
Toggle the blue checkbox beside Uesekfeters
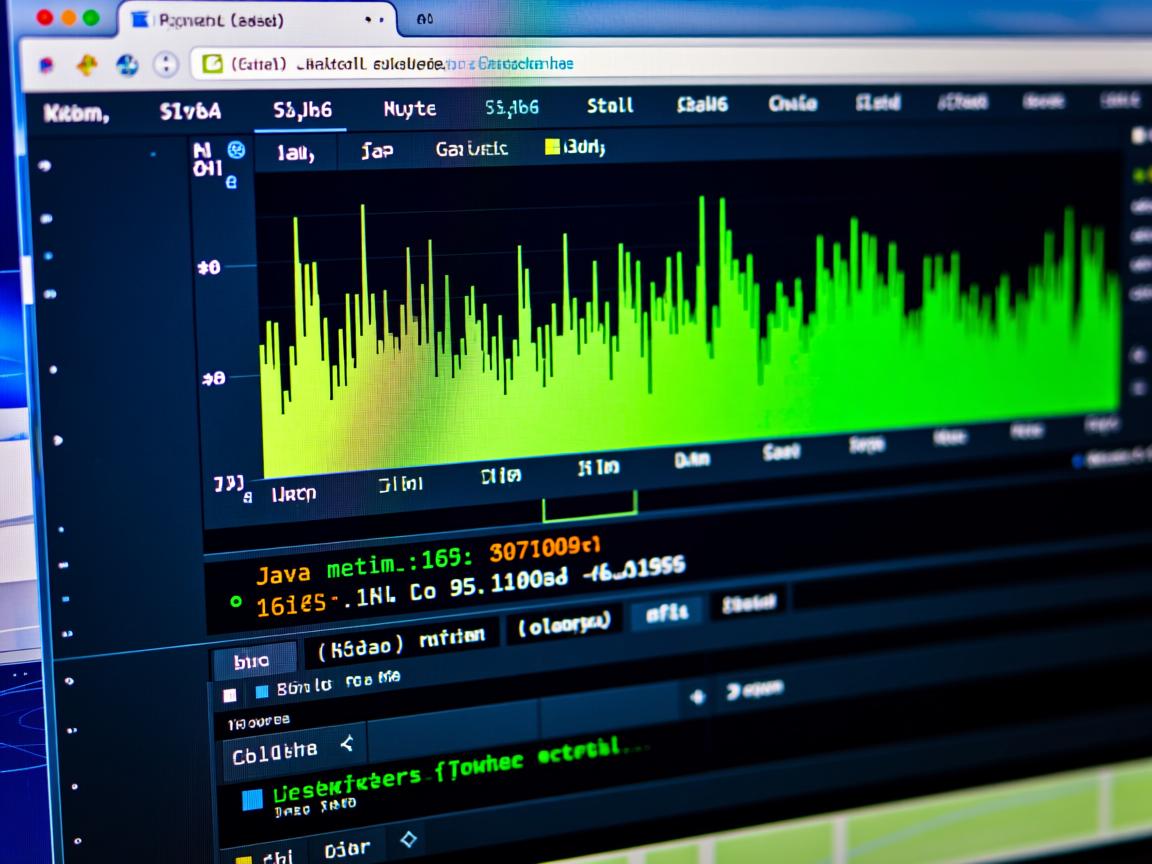pyautogui.click(x=253, y=797)
